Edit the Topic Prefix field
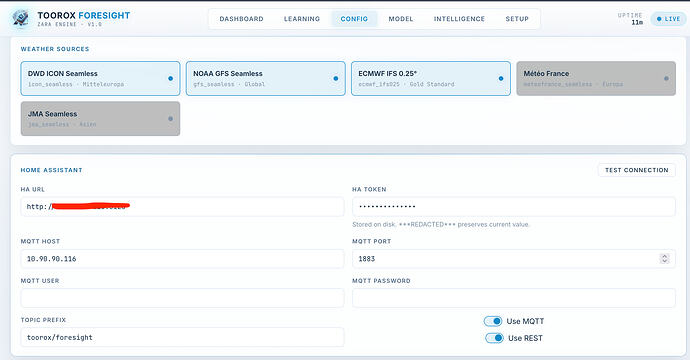Image resolution: width=690 pixels, height=360 pixels. [182, 338]
